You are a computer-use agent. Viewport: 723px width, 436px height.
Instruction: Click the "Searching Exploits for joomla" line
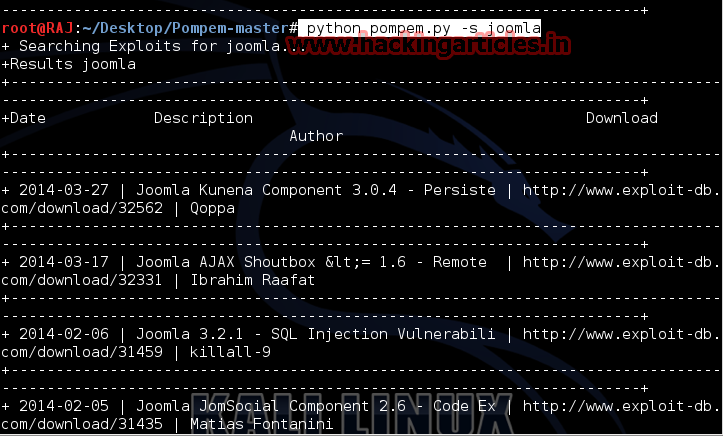[x=140, y=47]
